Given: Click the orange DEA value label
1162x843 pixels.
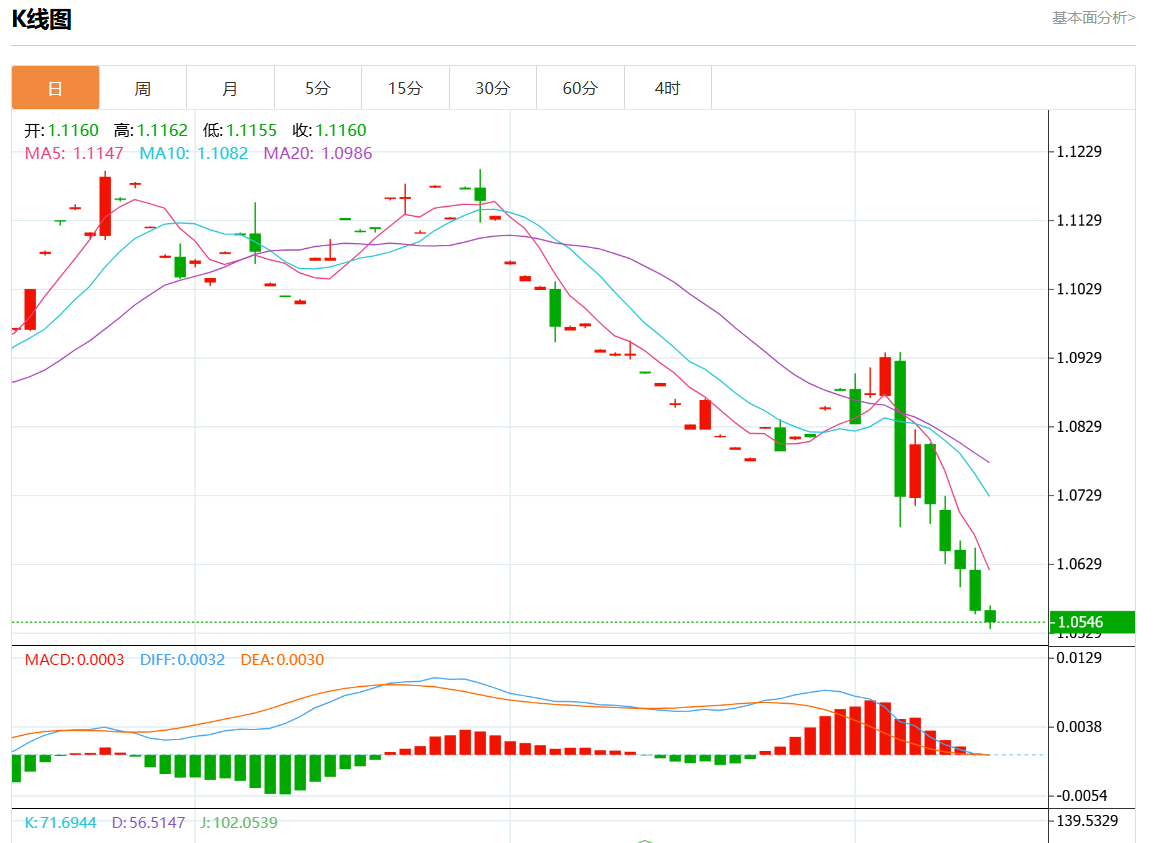Looking at the screenshot, I should click(282, 660).
